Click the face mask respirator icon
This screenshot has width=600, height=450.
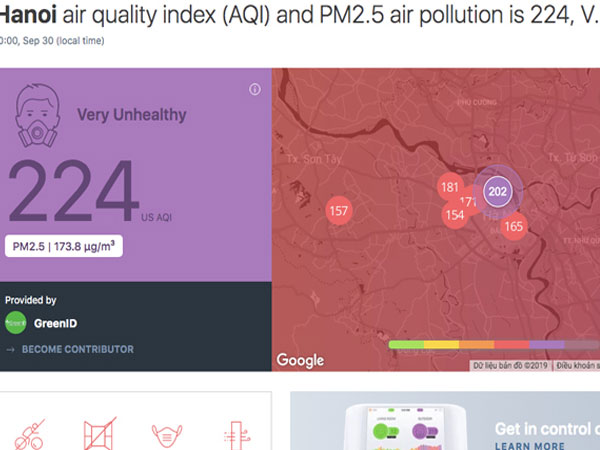(37, 116)
